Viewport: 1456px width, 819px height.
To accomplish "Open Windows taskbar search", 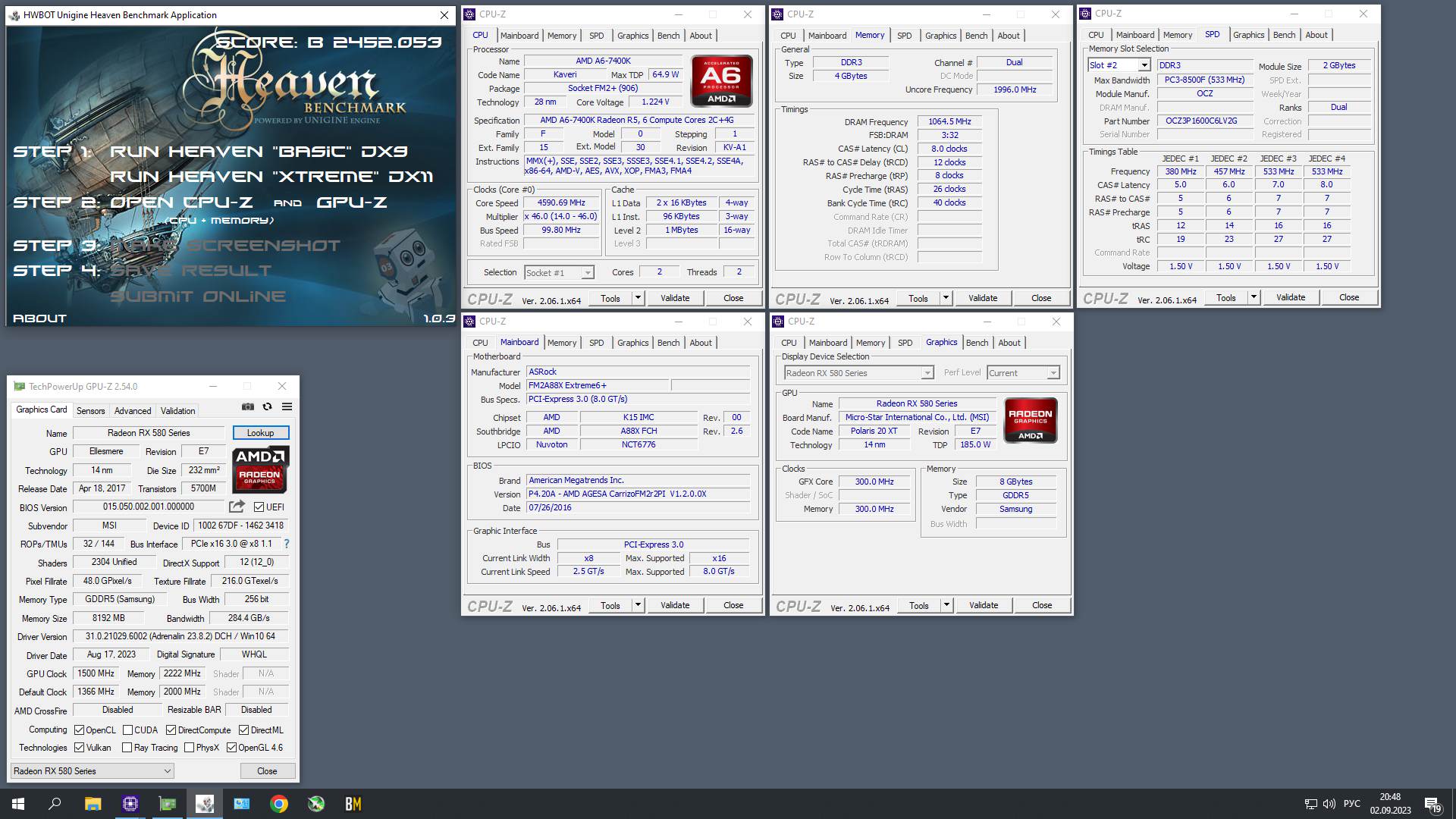I will (55, 804).
